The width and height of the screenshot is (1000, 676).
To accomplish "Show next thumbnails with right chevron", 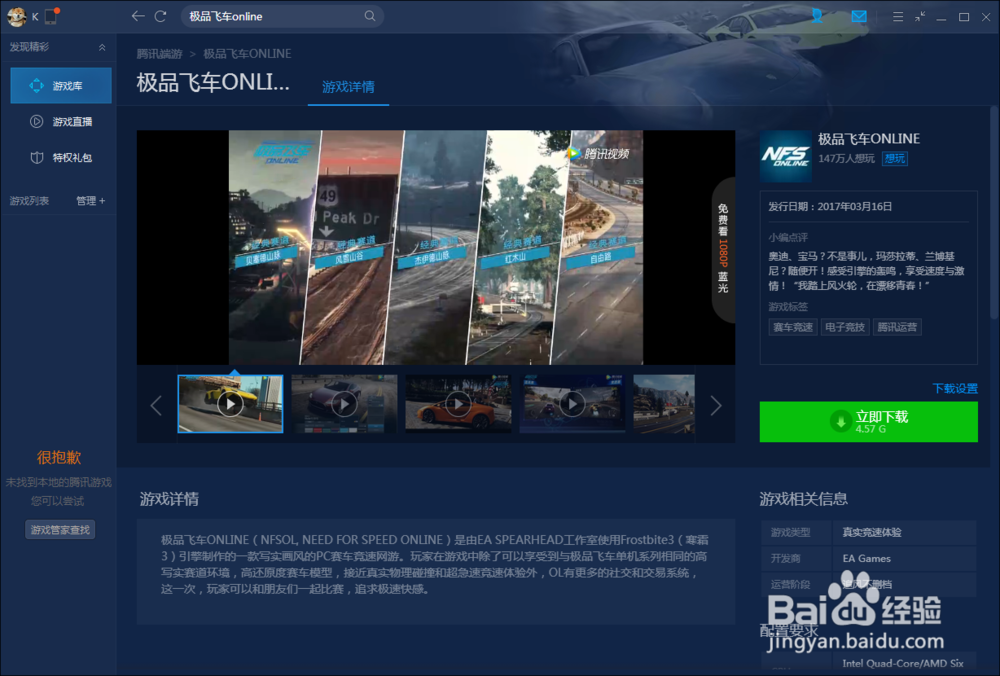I will [716, 406].
